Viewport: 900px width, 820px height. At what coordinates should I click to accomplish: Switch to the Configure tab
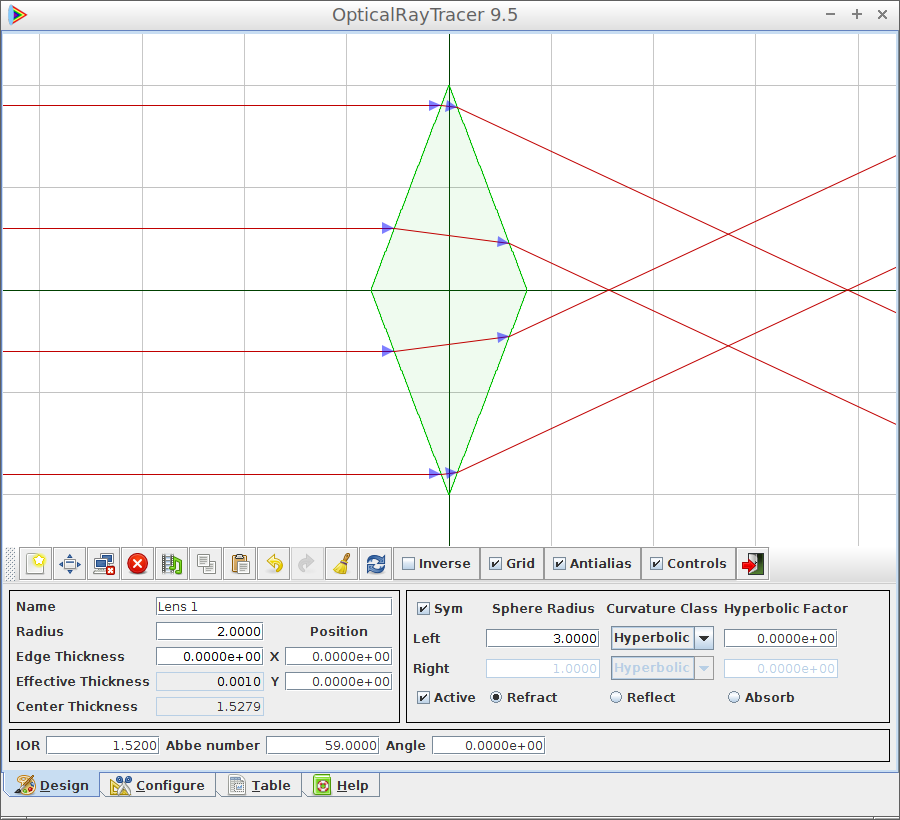[x=158, y=786]
